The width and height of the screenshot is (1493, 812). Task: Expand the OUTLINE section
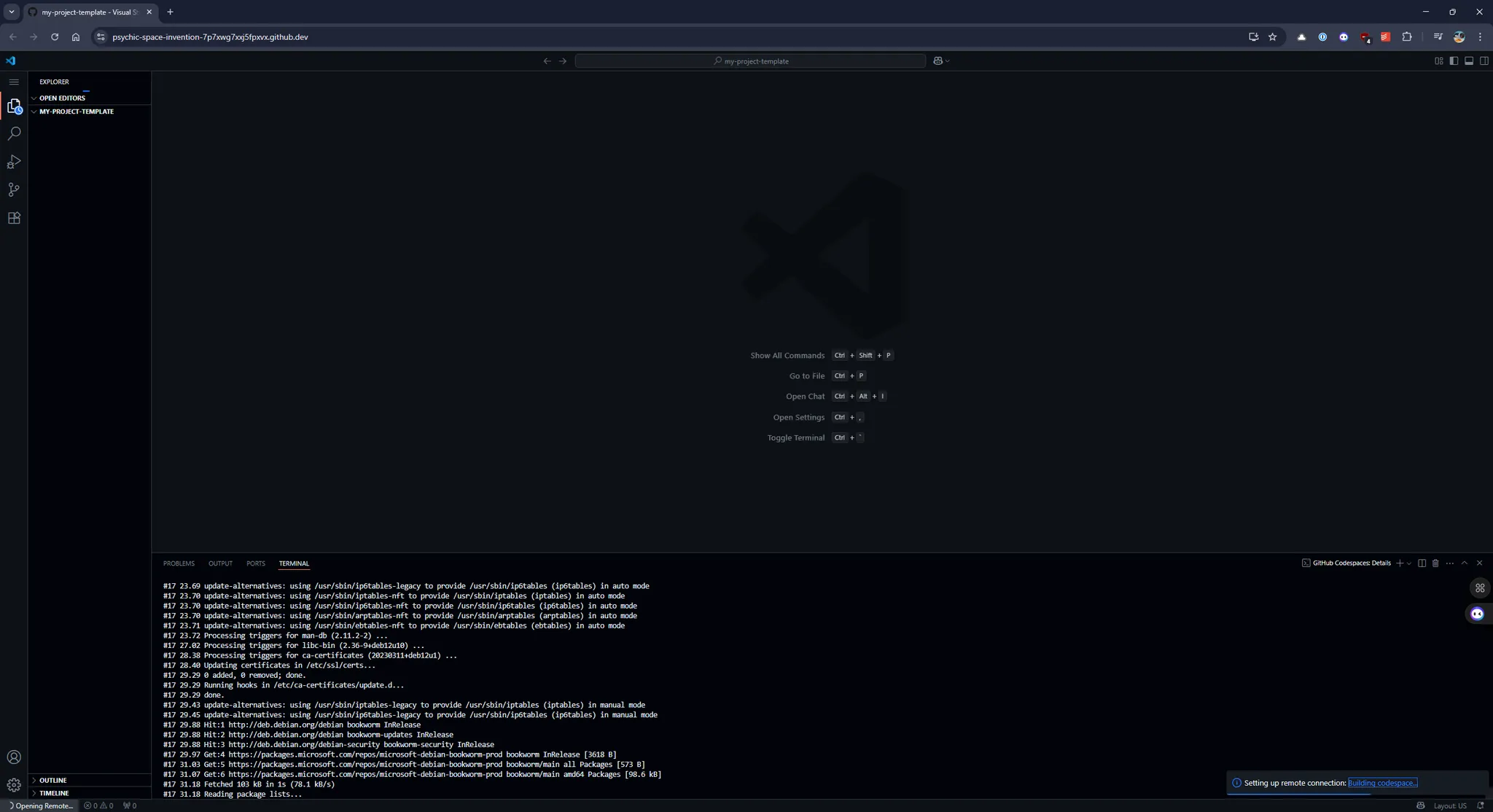pos(52,780)
